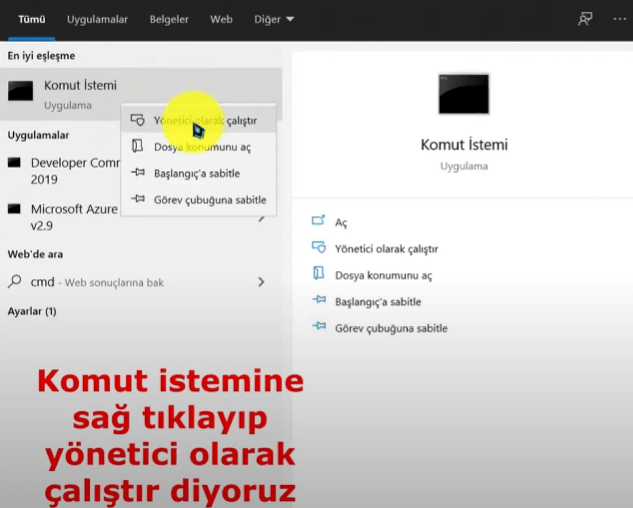Viewport: 633px width, 508px height.
Task: Go to the Web tab
Action: pyautogui.click(x=221, y=19)
